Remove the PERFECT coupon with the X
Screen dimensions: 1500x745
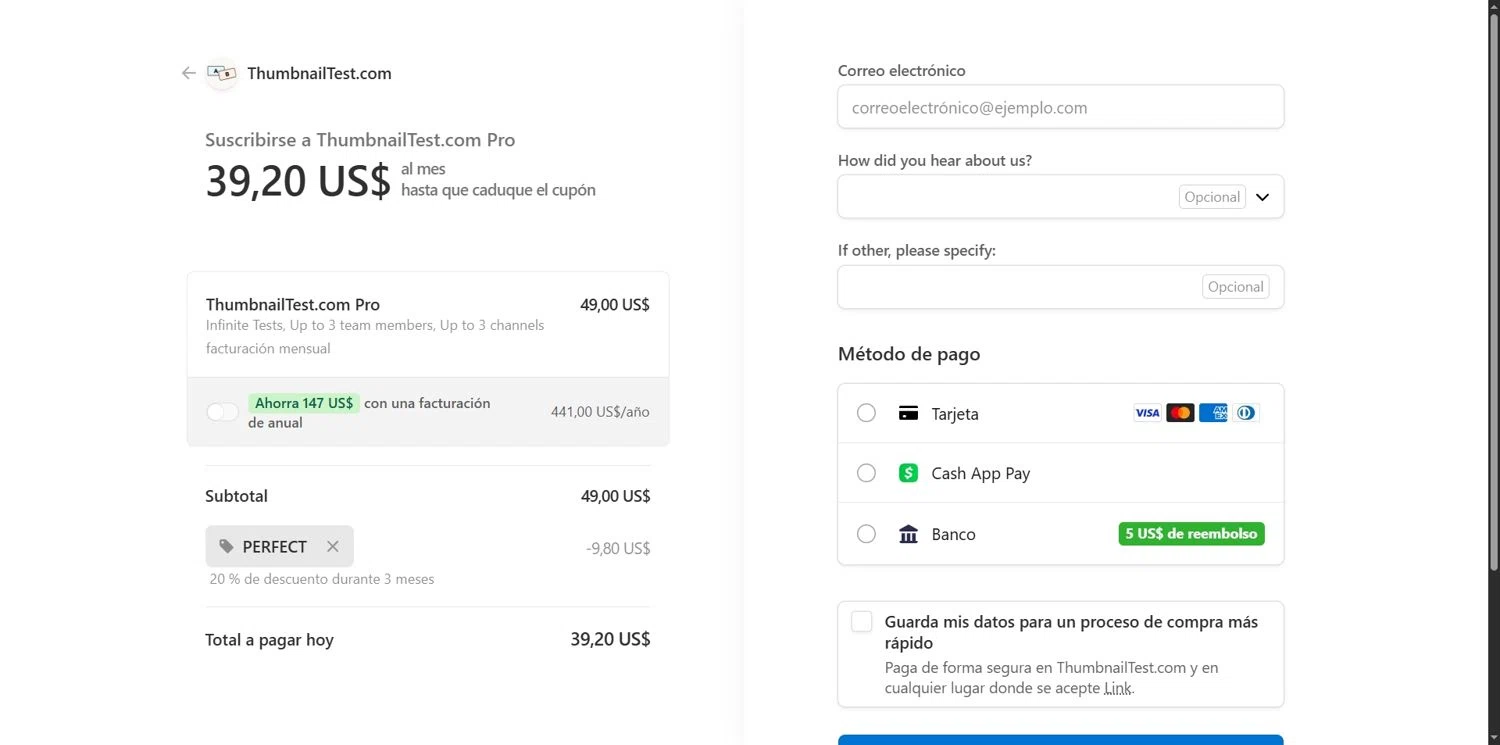click(333, 546)
